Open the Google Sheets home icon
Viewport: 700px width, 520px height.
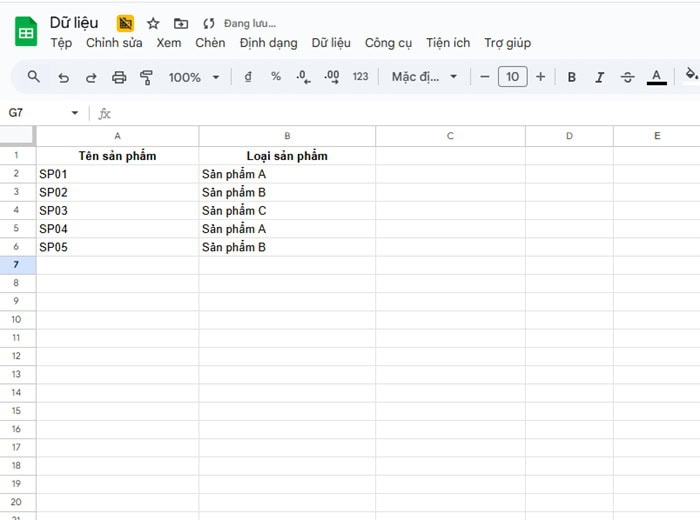pyautogui.click(x=26, y=31)
